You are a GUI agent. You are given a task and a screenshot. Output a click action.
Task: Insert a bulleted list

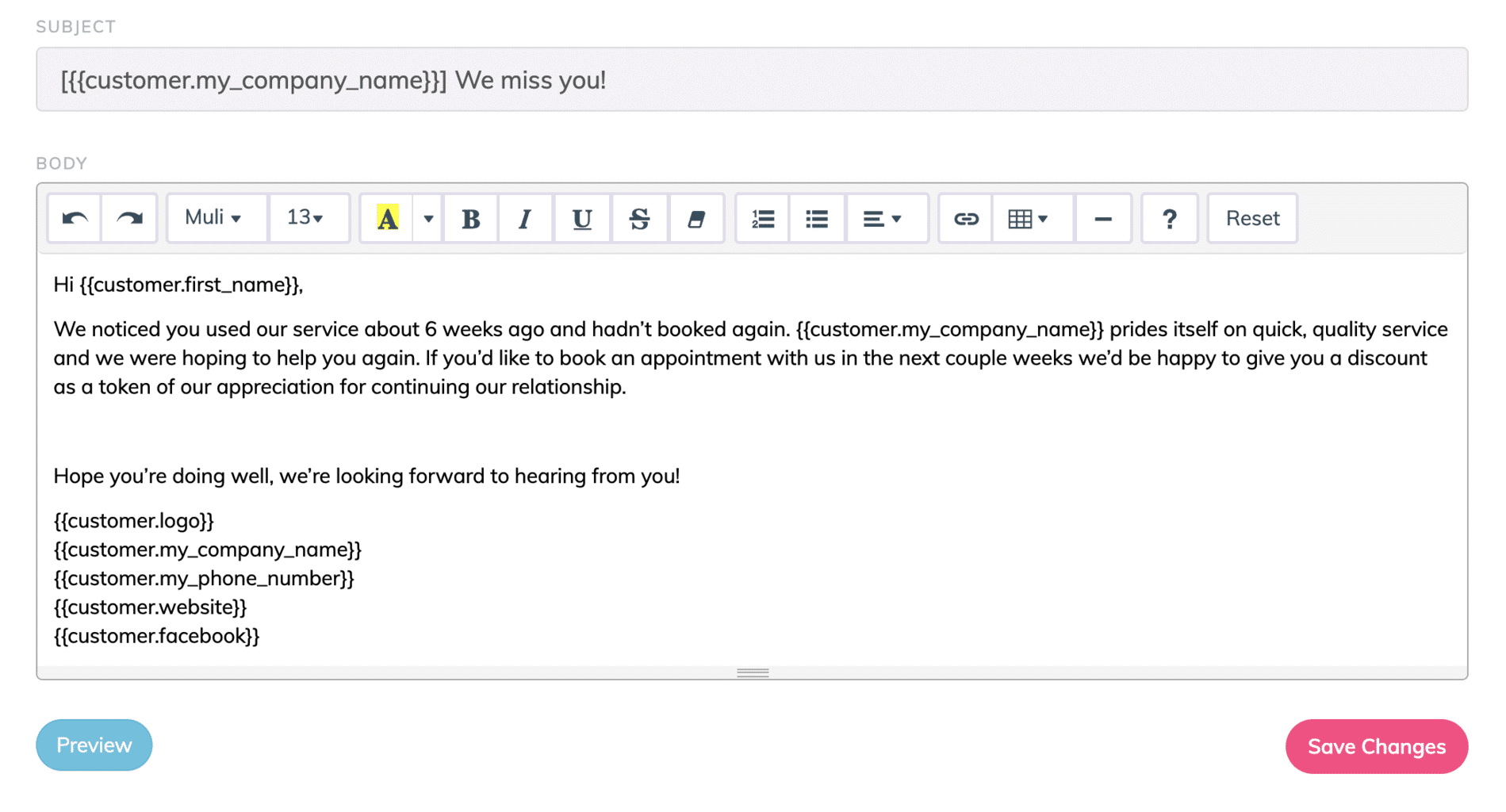817,218
